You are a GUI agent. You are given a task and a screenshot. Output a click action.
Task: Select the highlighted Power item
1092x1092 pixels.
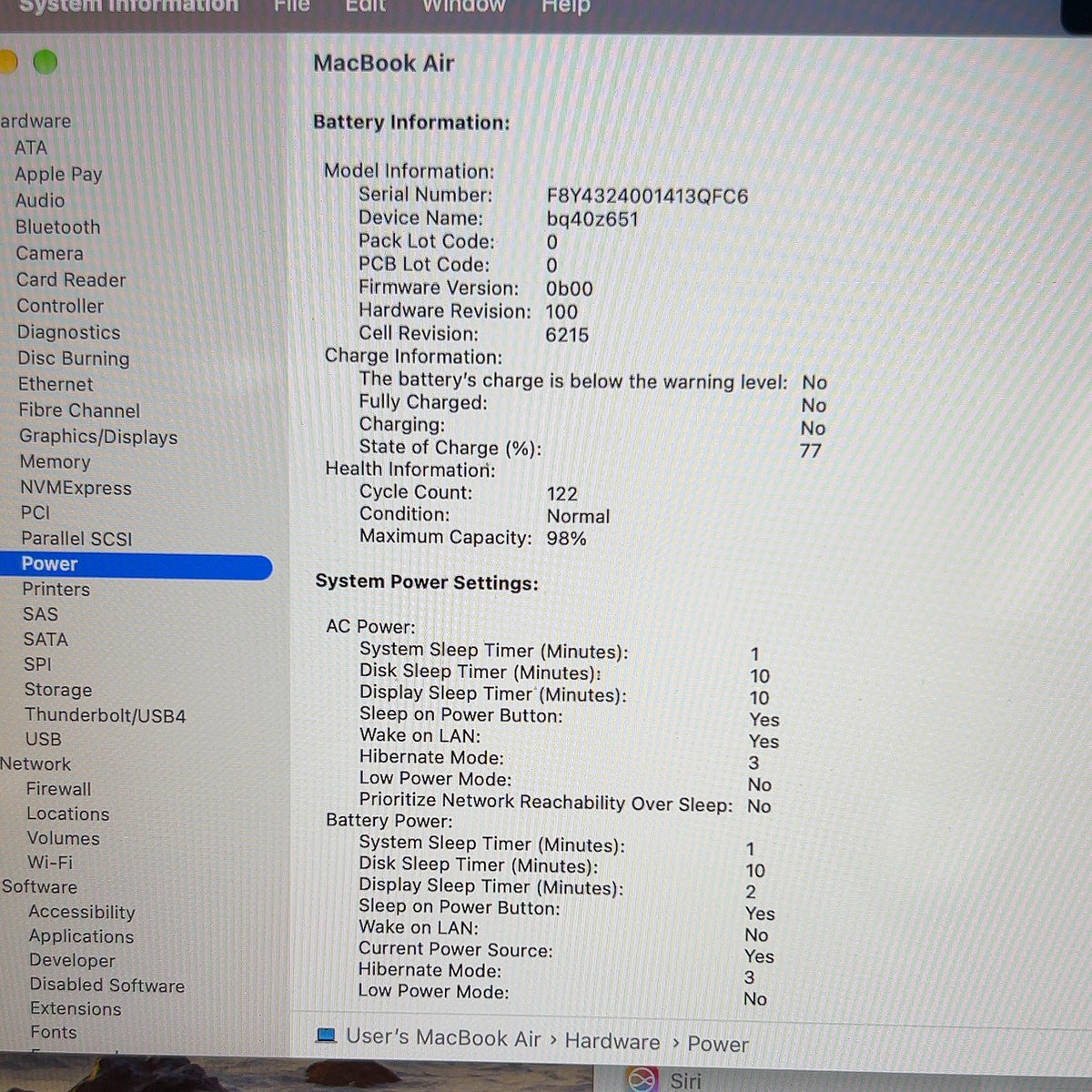coord(136,565)
